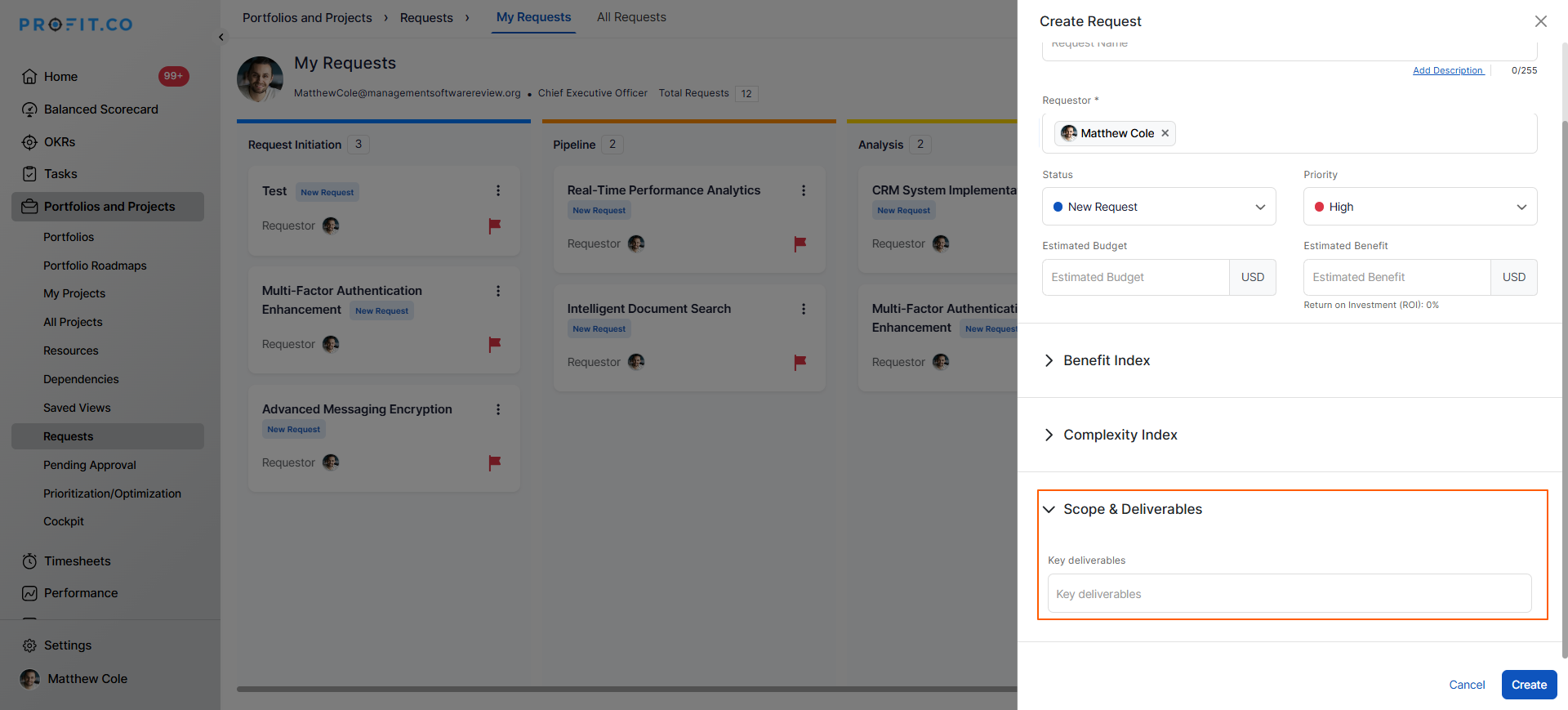Click the OKRs target icon

tap(29, 142)
